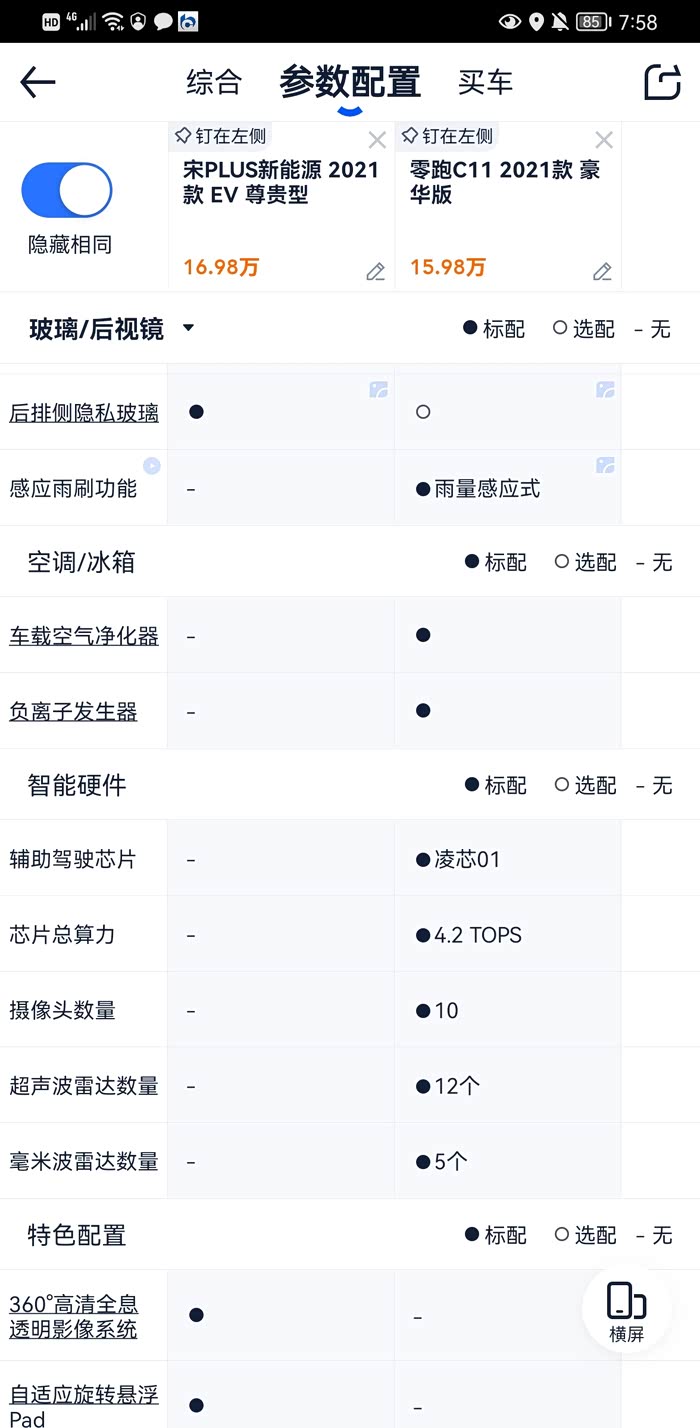Expand the 玻璃/后视镜 section dropdown
Viewport: 700px width, 1428px height.
(x=188, y=328)
